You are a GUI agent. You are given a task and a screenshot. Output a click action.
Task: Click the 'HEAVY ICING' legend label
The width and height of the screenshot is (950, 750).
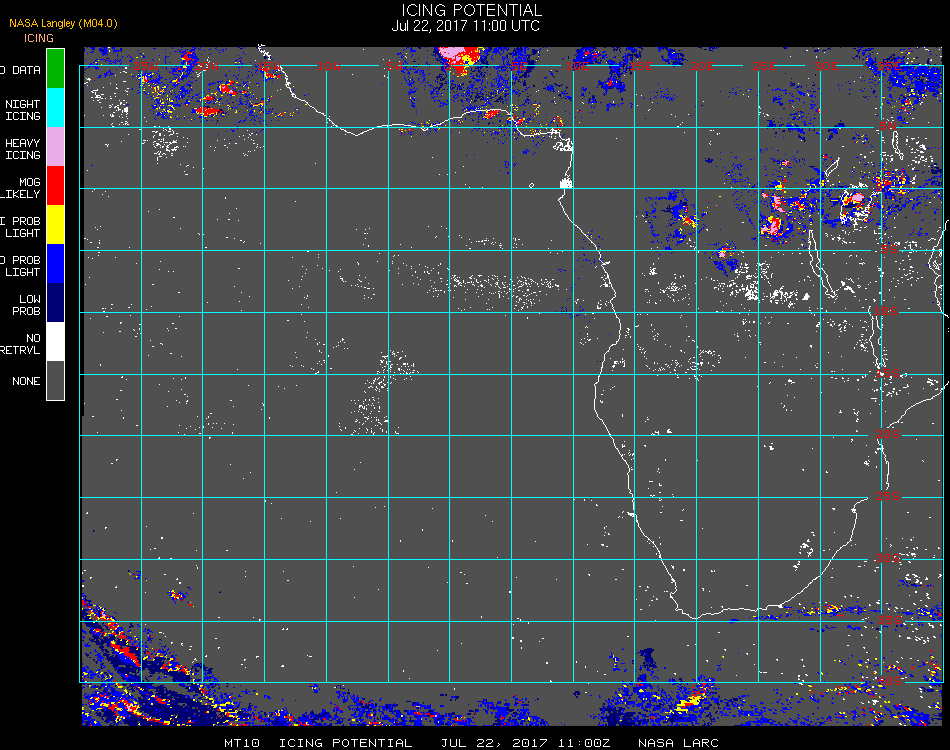point(22,149)
